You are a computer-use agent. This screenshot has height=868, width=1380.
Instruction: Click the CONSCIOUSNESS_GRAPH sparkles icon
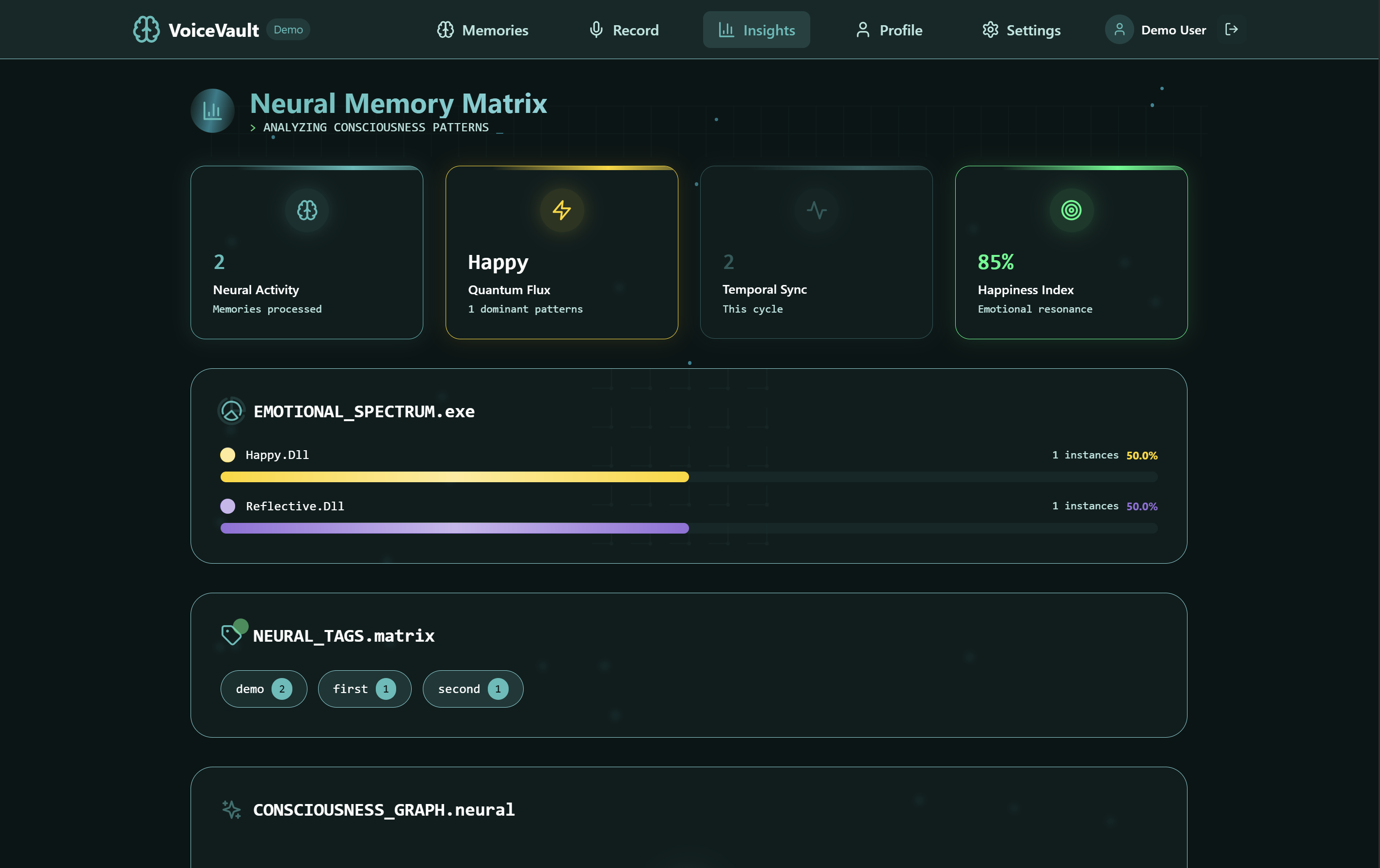(x=231, y=809)
